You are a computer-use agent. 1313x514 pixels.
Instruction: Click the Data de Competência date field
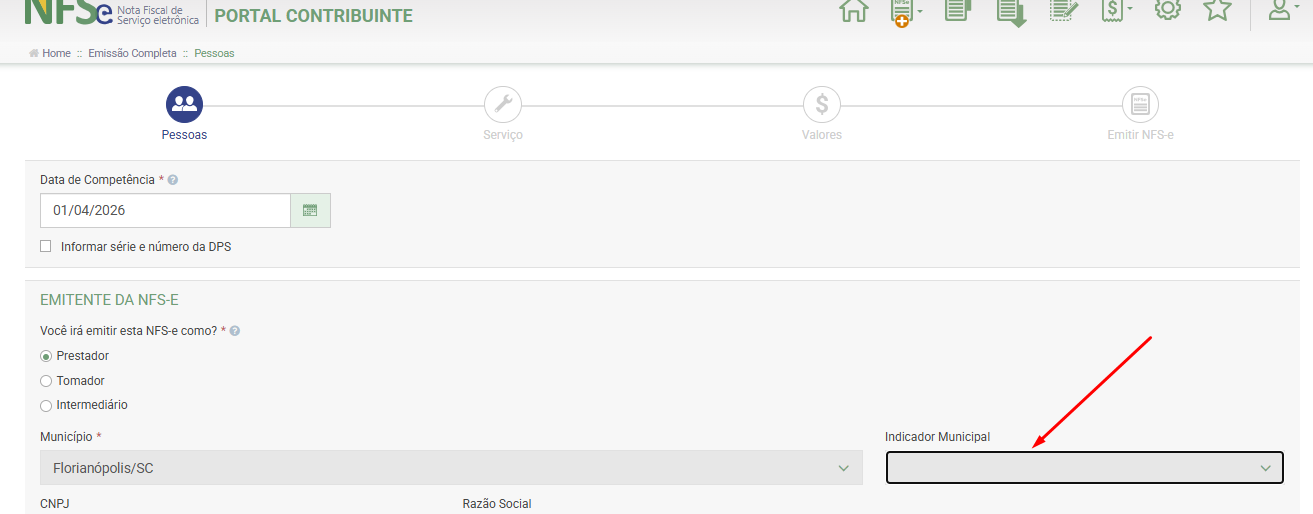(165, 211)
